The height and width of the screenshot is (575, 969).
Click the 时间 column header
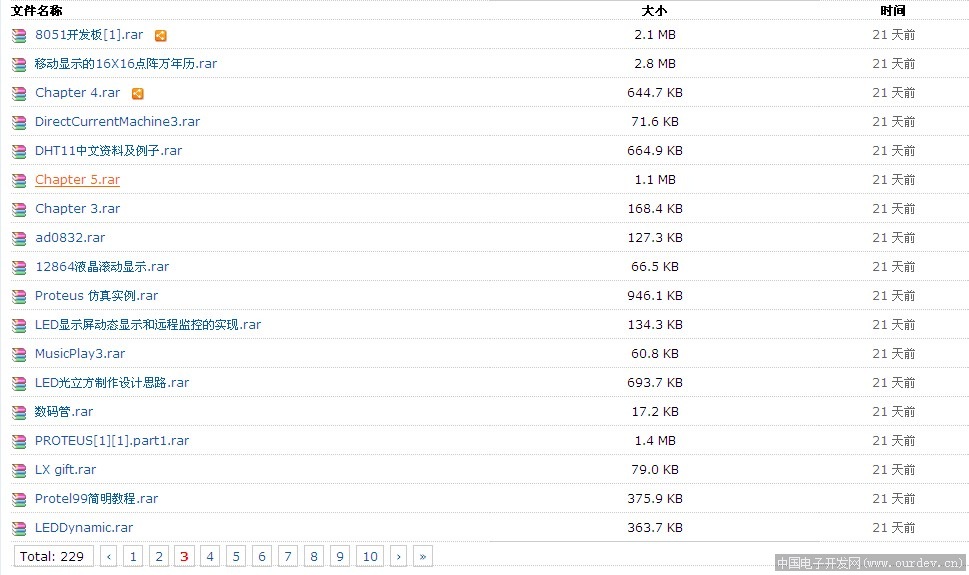click(x=893, y=11)
